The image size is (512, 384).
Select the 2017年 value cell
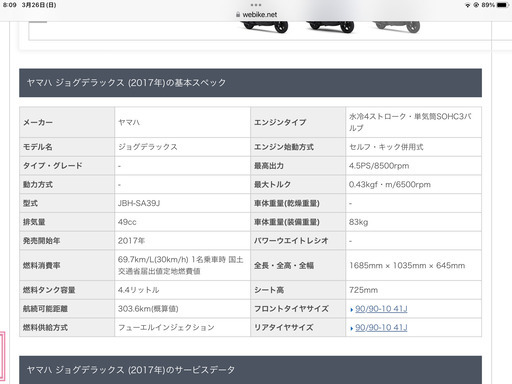(183, 241)
